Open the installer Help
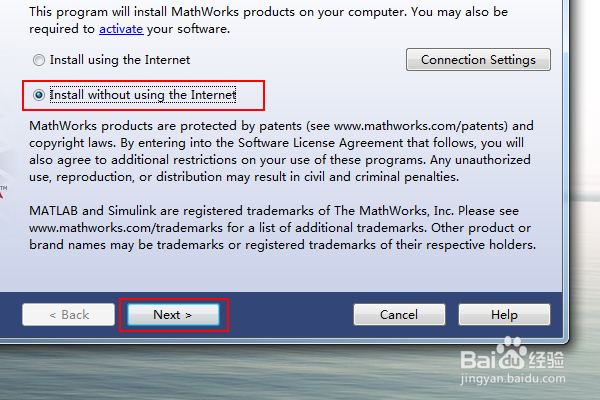This screenshot has height=400, width=600. pyautogui.click(x=504, y=315)
